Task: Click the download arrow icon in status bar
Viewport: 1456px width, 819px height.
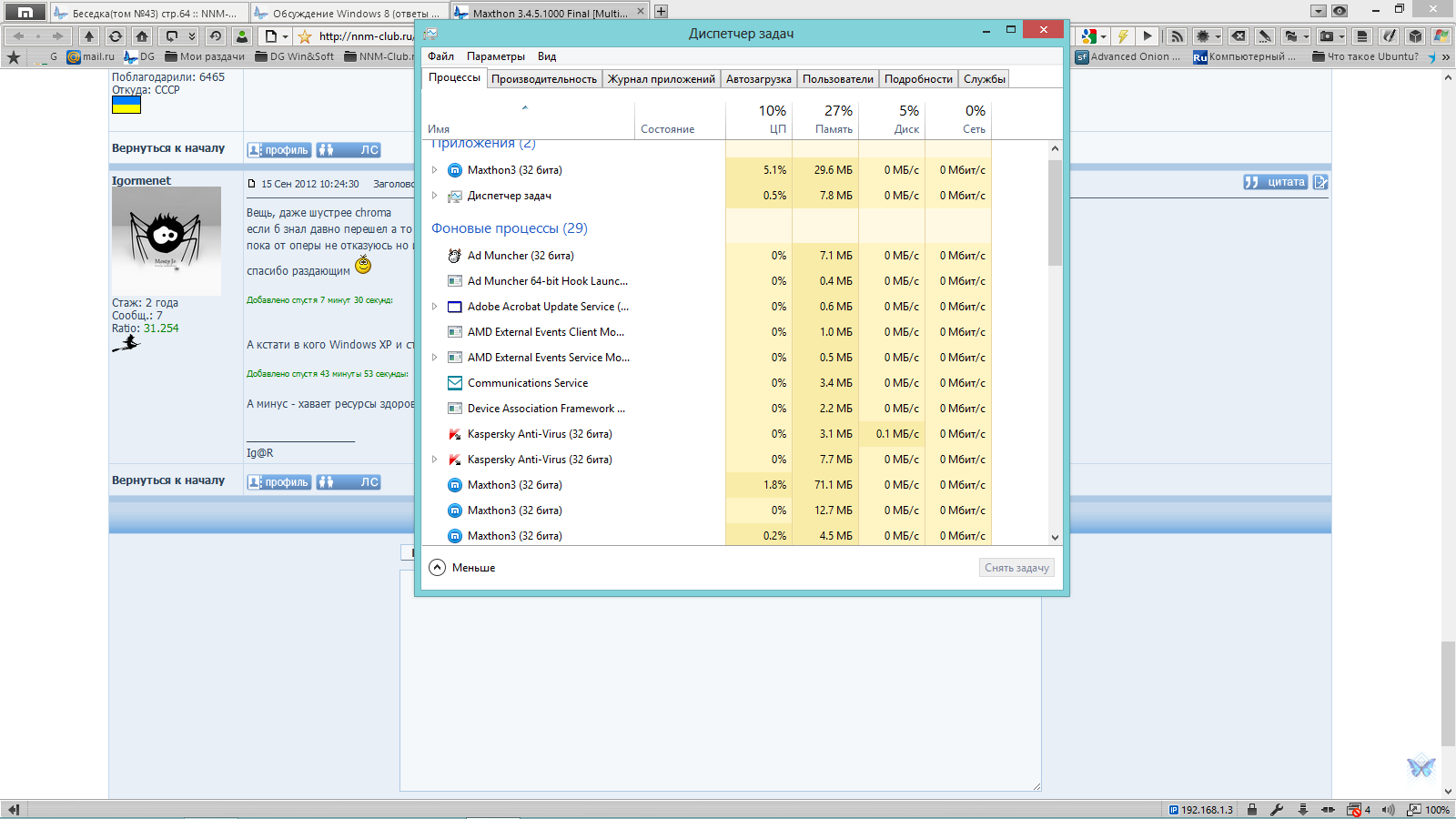Action: [1303, 809]
